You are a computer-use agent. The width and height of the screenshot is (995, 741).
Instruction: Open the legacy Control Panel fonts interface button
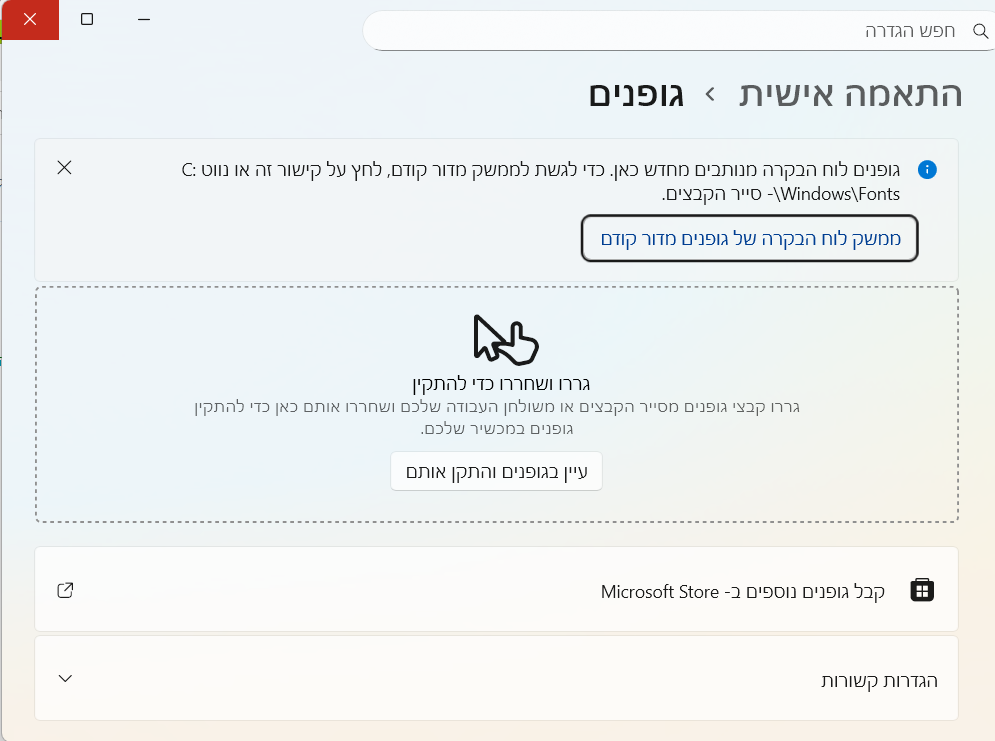coord(749,238)
